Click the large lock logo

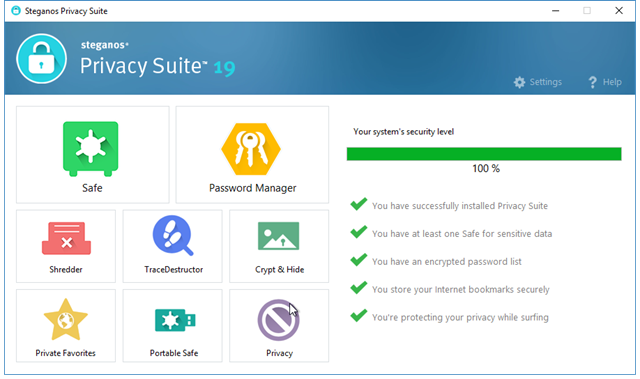[x=42, y=59]
